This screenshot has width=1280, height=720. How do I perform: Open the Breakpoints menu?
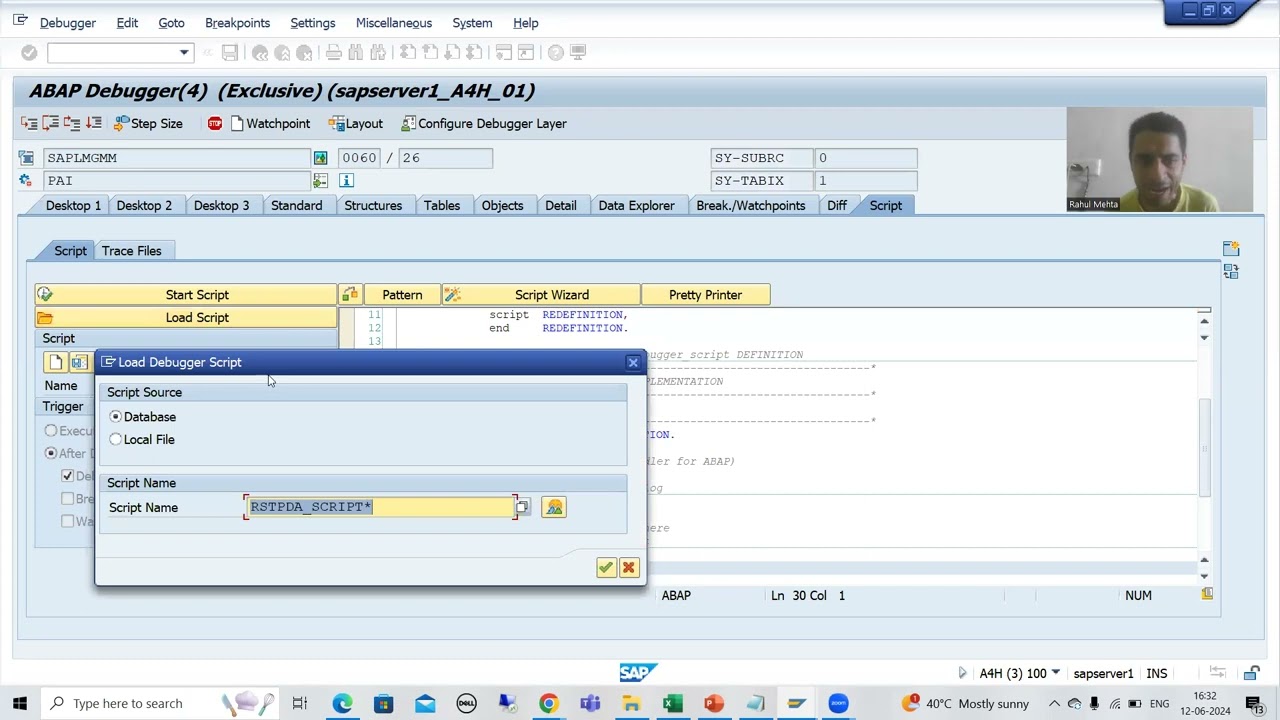[x=237, y=23]
